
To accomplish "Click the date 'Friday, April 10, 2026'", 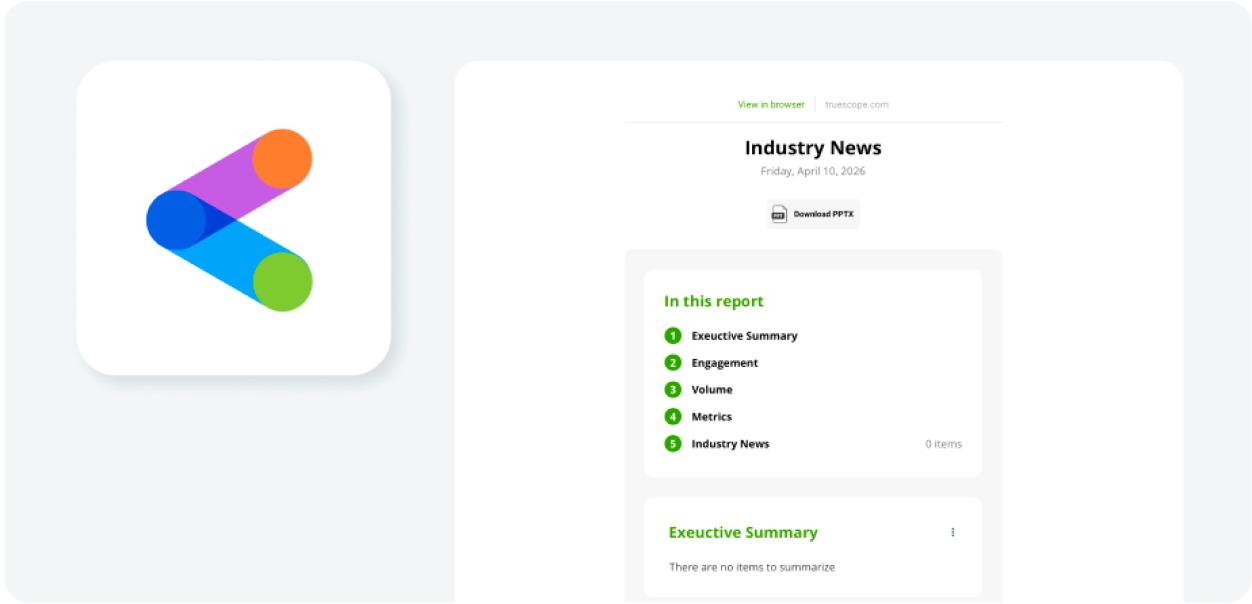I will click(813, 171).
